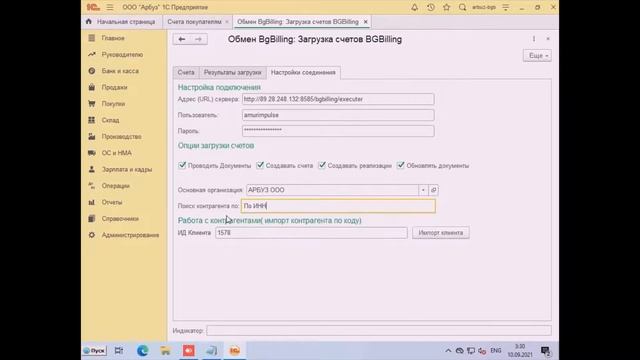Open the 1C taskbar icon
640x360 pixels.
pyautogui.click(x=235, y=351)
